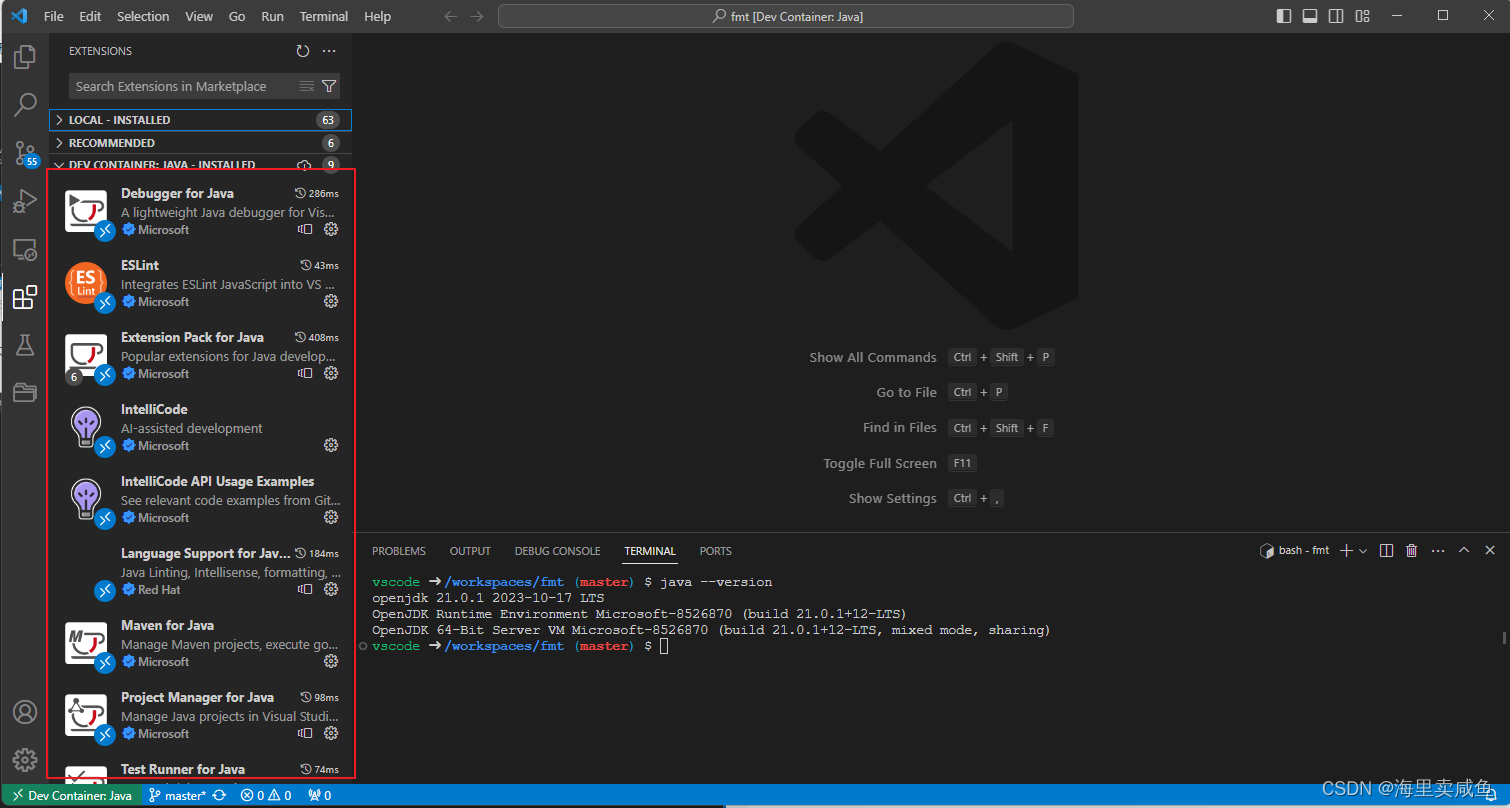Viewport: 1510px width, 808px height.
Task: Refresh the installed extensions list
Action: (x=303, y=51)
